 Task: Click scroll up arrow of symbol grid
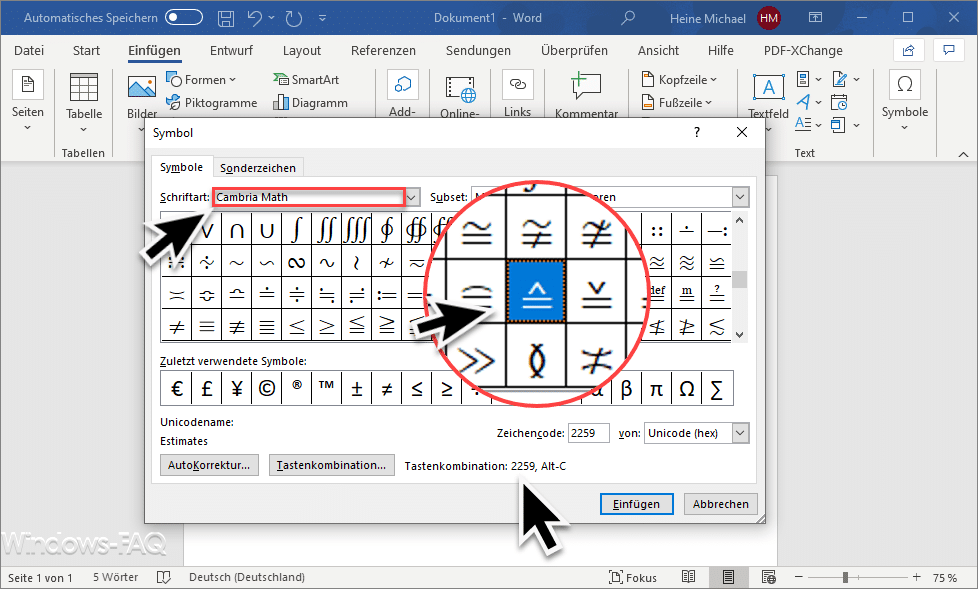[740, 220]
